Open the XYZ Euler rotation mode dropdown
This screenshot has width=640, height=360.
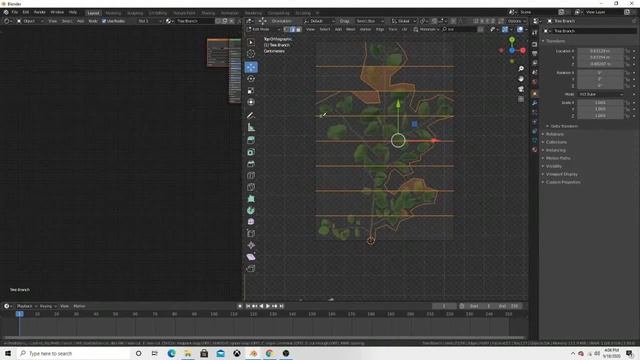601,94
